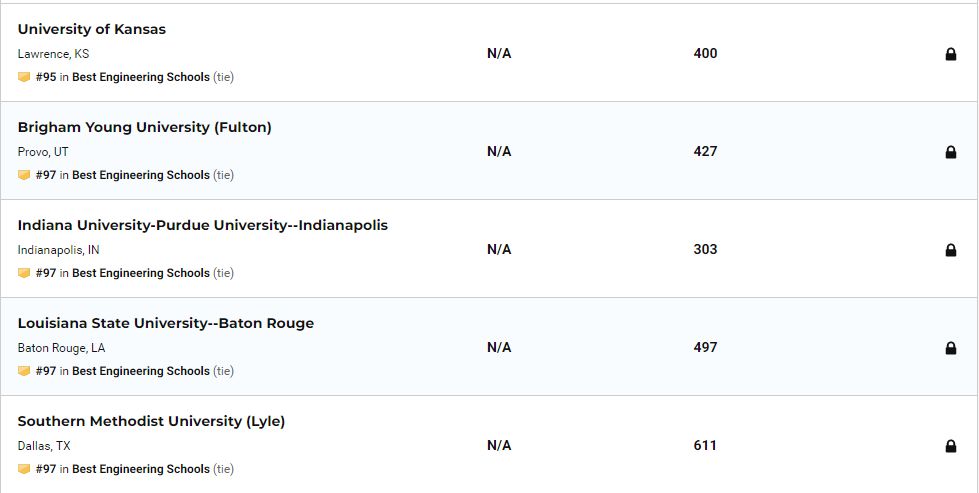Screen dimensions: 979x493
Task: Click the lock icon for Southern Methodist University
Action: tap(950, 446)
